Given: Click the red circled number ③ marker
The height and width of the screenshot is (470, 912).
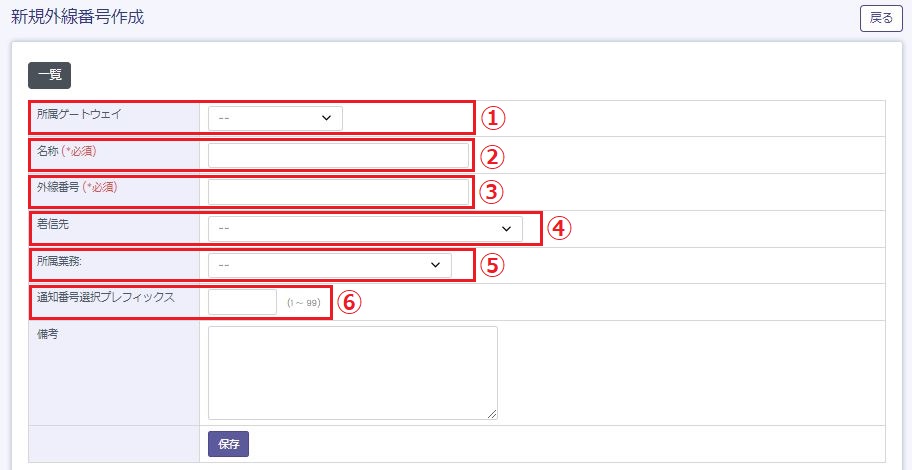Looking at the screenshot, I should pyautogui.click(x=492, y=192).
